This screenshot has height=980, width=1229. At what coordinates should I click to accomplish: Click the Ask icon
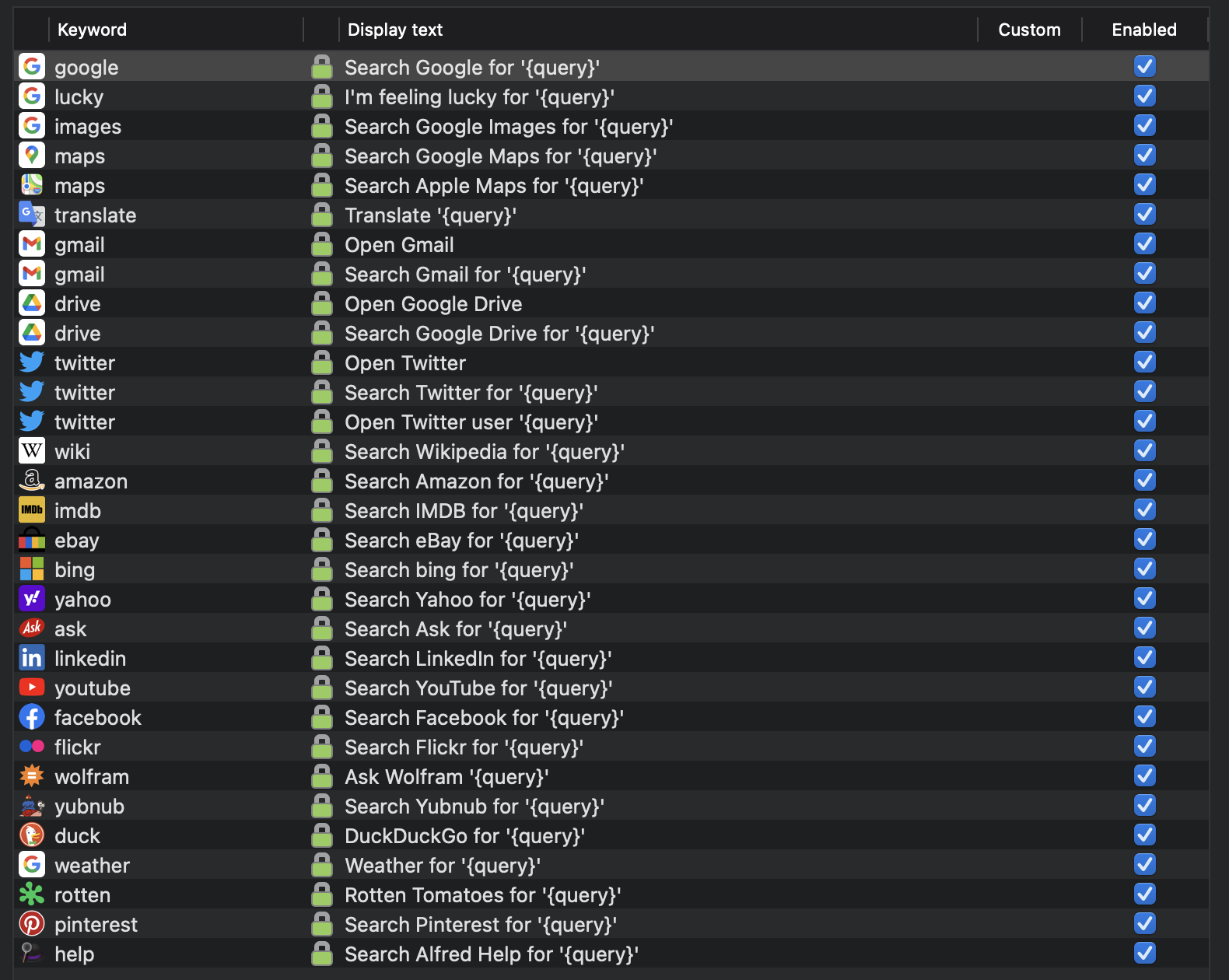tap(32, 628)
